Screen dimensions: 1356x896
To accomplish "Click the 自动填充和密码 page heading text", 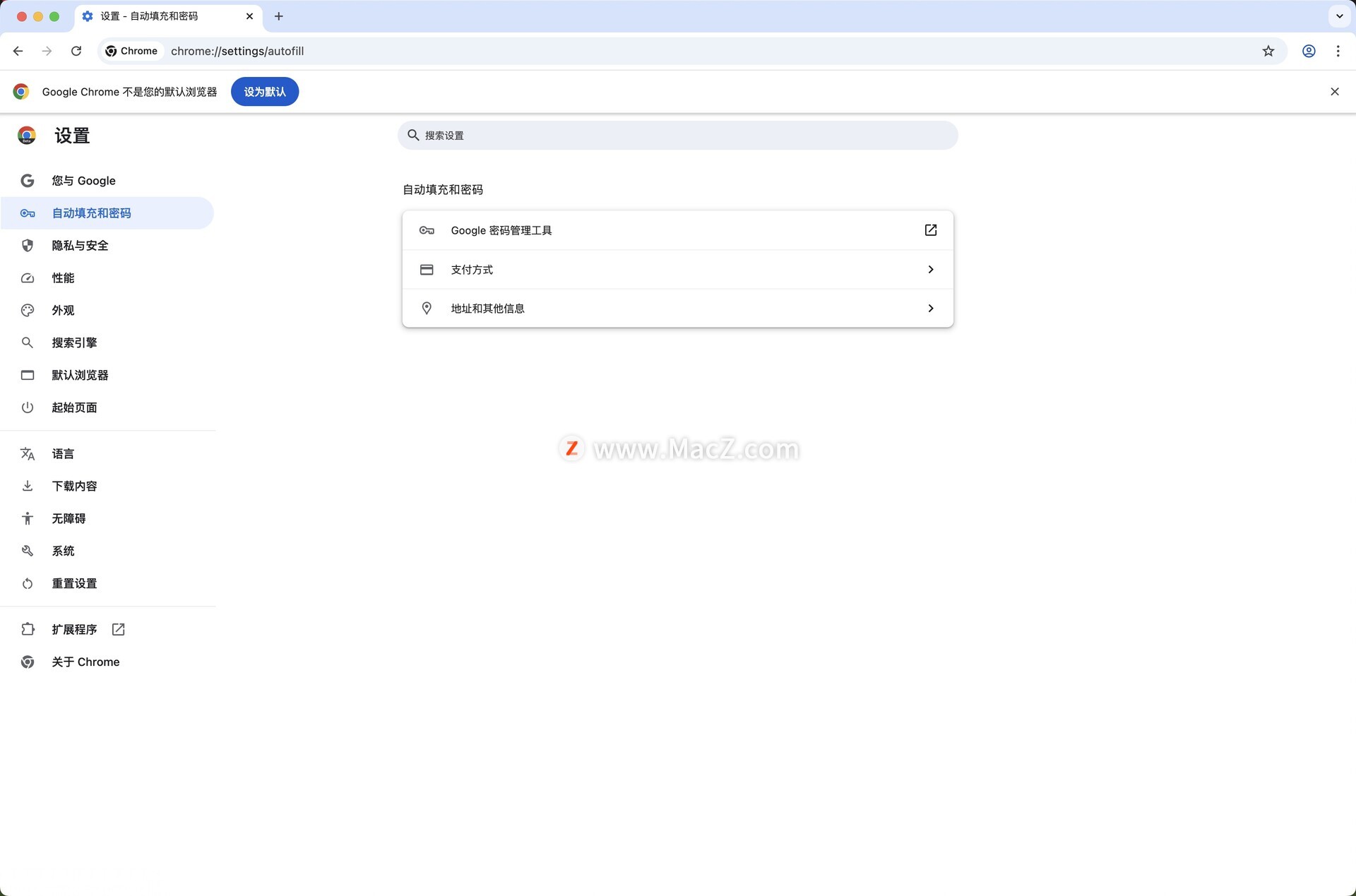I will [443, 189].
